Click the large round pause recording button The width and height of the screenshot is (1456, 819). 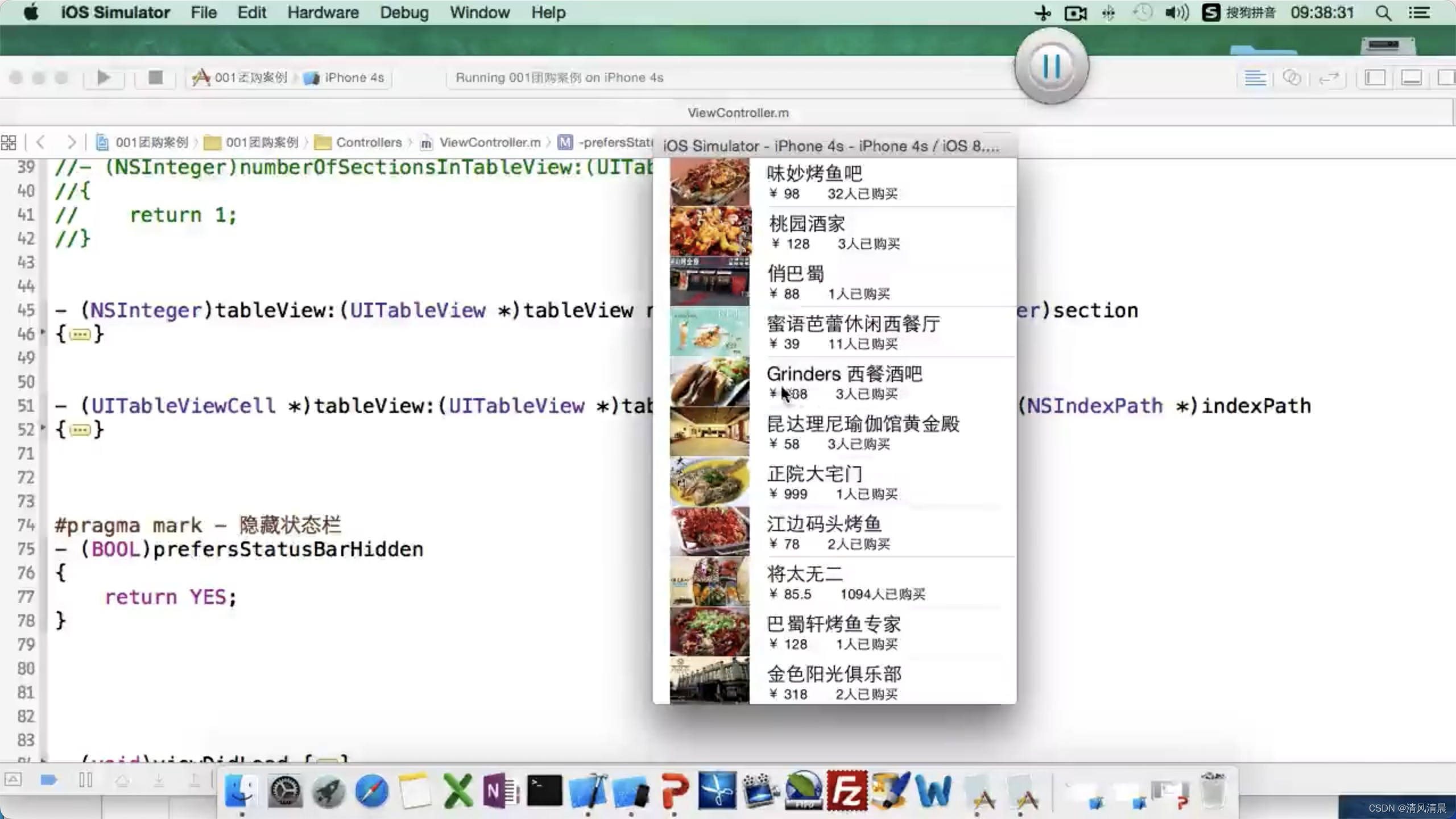pyautogui.click(x=1051, y=67)
